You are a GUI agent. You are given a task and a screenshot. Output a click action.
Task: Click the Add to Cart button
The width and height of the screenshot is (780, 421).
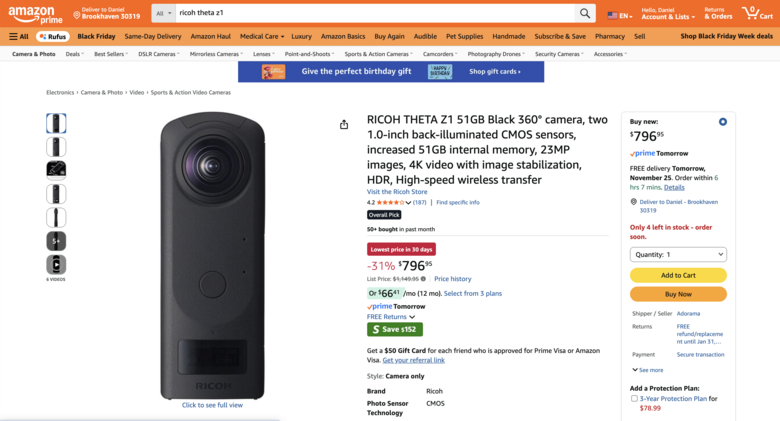pos(678,275)
